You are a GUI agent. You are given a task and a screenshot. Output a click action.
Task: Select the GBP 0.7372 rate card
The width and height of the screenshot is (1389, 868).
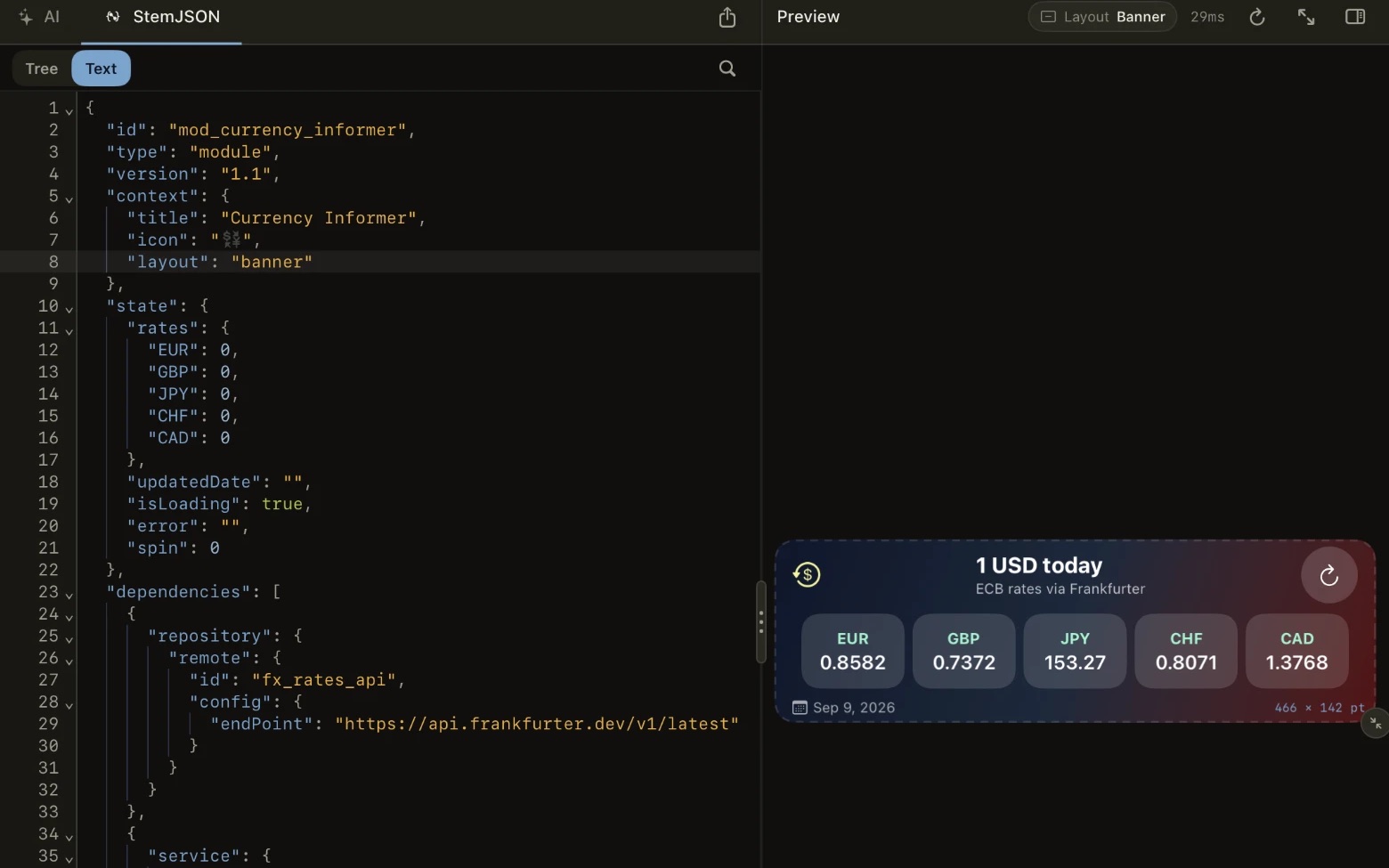tap(963, 651)
